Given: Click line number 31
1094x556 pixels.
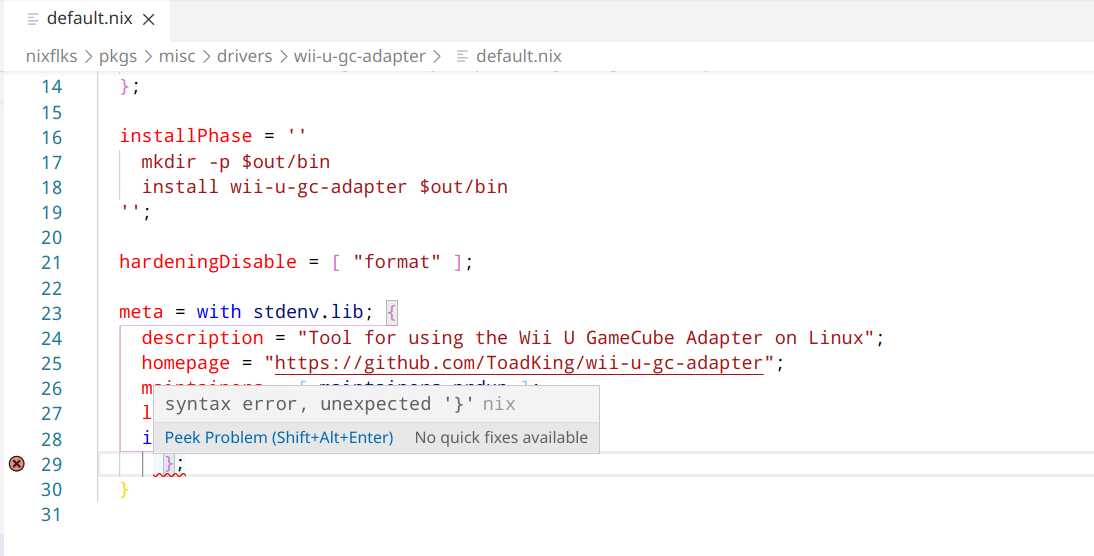Looking at the screenshot, I should pyautogui.click(x=51, y=515).
